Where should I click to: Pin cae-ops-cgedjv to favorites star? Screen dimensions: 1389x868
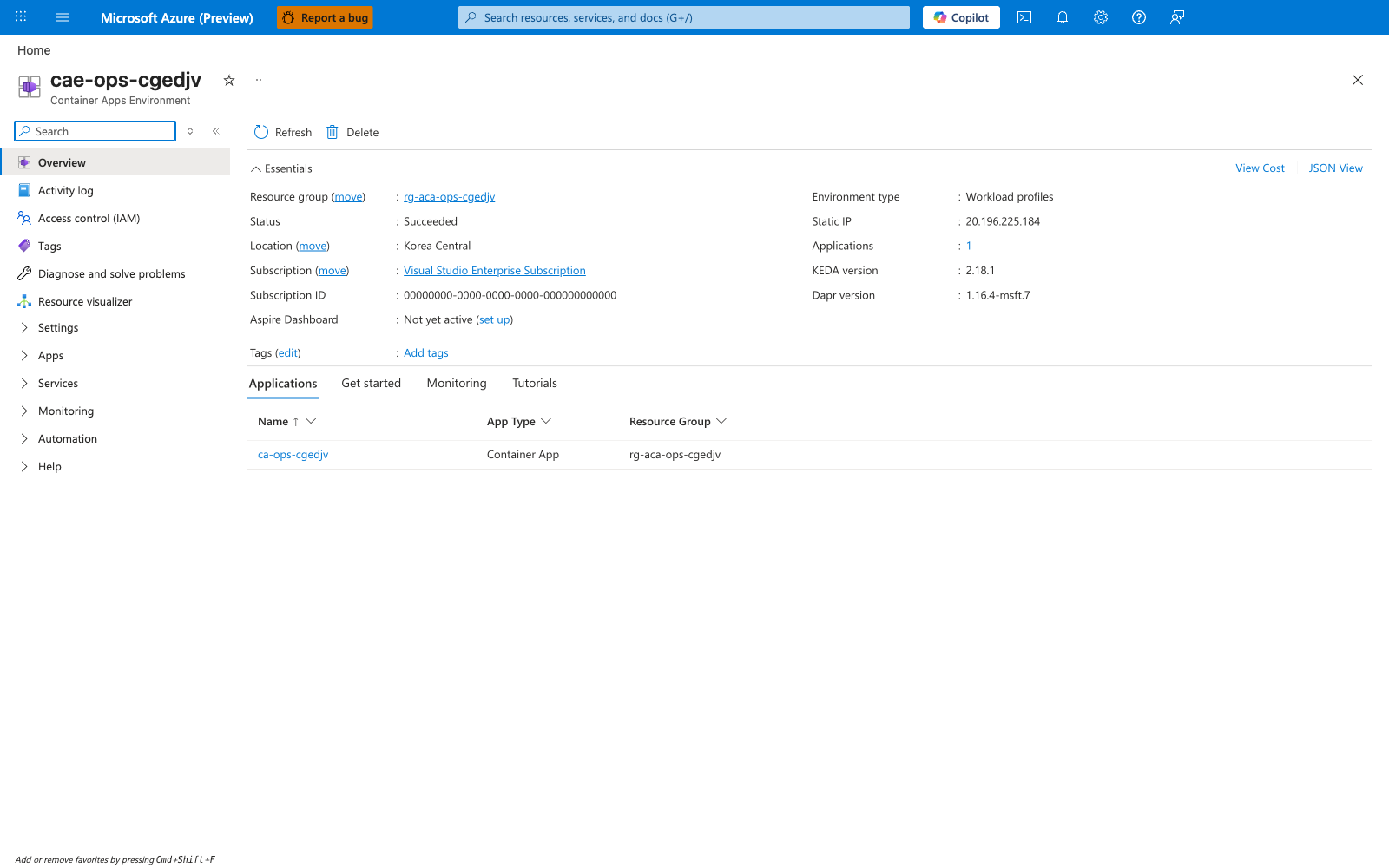[229, 80]
